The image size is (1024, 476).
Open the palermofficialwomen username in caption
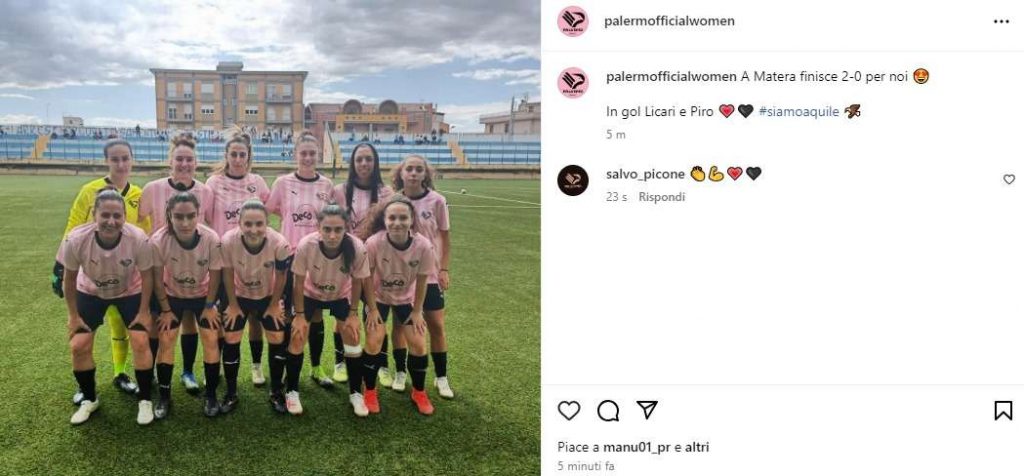[671, 76]
